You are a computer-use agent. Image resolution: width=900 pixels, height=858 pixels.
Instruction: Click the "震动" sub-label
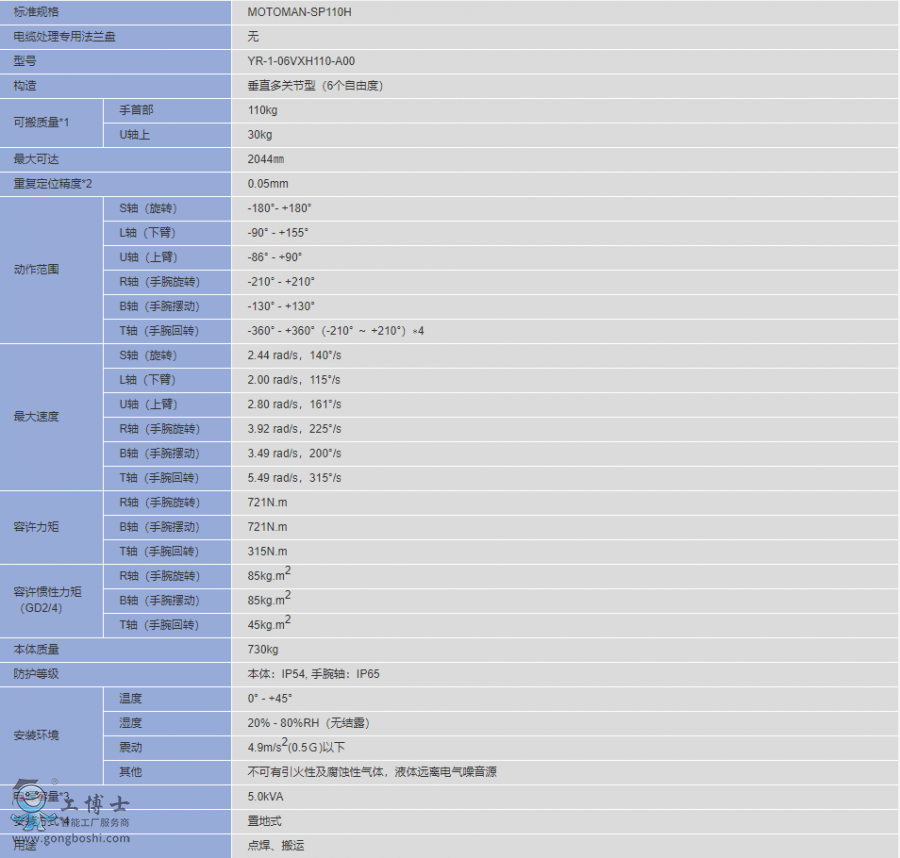pos(130,748)
